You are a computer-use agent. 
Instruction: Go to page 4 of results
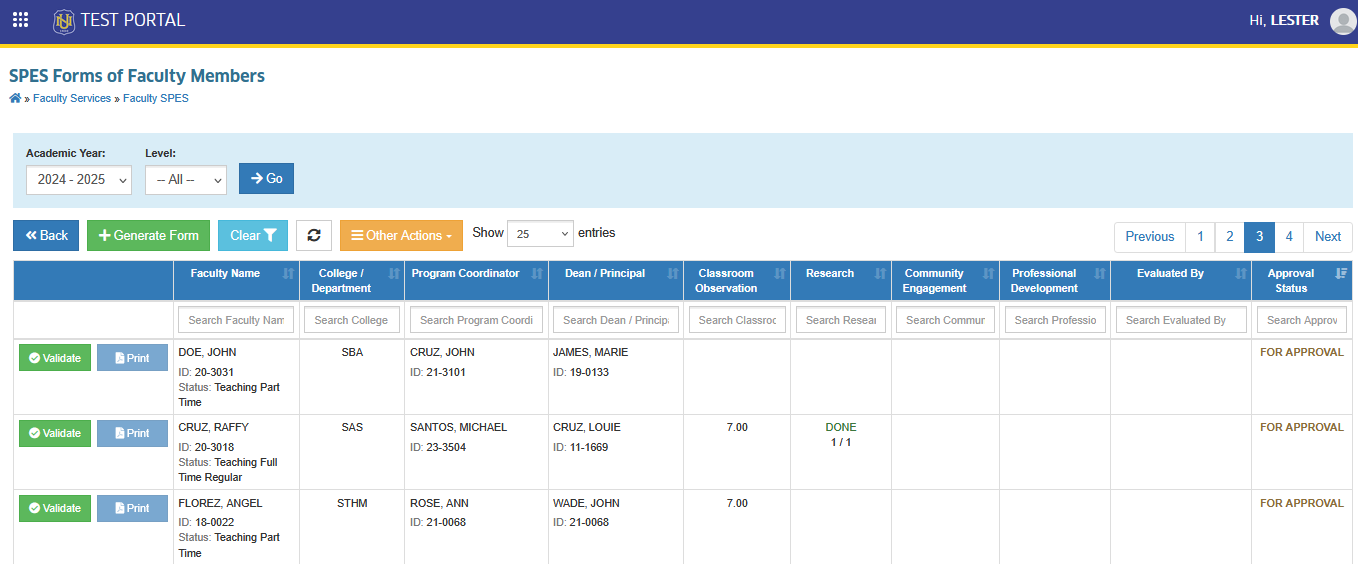(x=1289, y=237)
